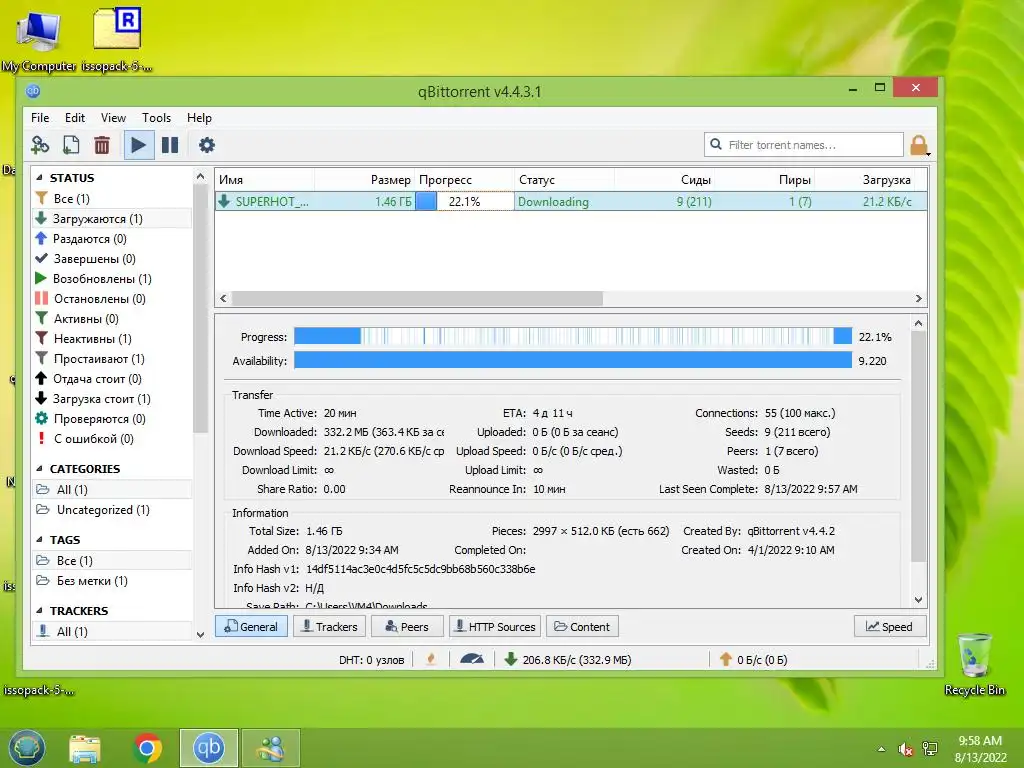1024x768 pixels.
Task: Switch to the Peers tab
Action: 407,626
